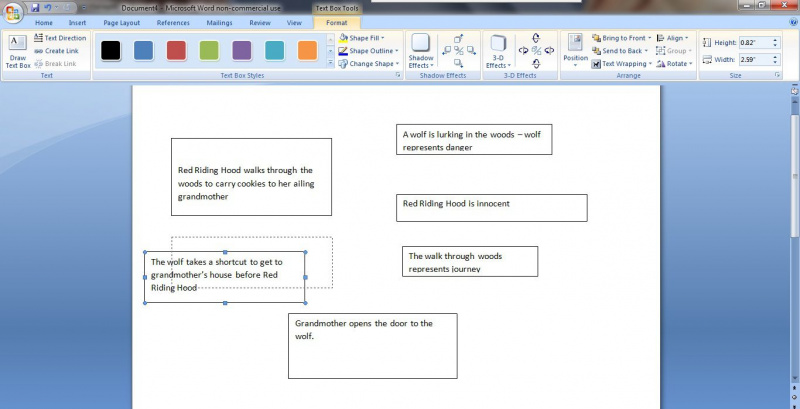
Task: Open the Undo history dropdown arrow
Action: [56, 8]
